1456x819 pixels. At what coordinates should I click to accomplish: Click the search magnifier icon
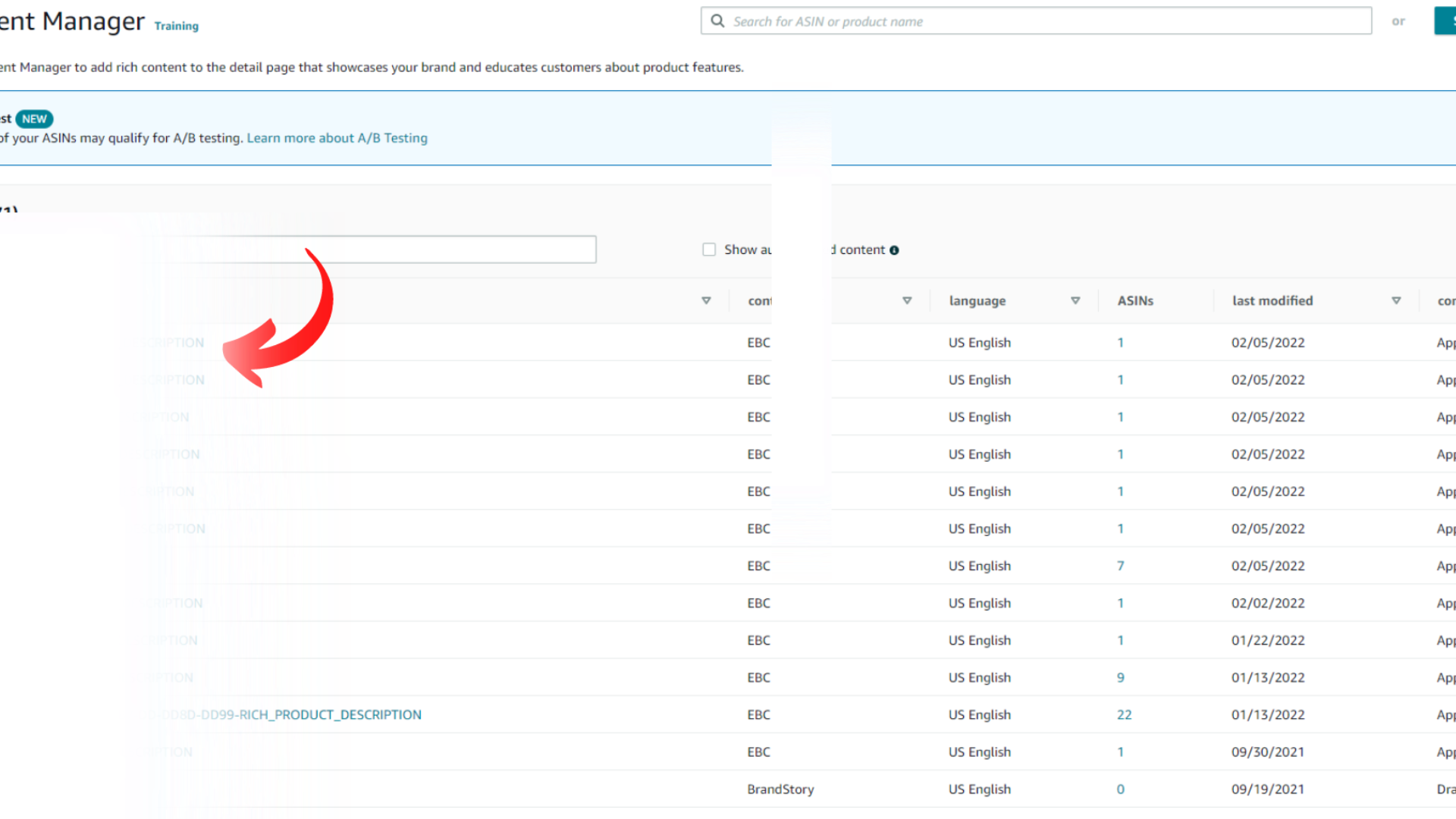(x=717, y=21)
